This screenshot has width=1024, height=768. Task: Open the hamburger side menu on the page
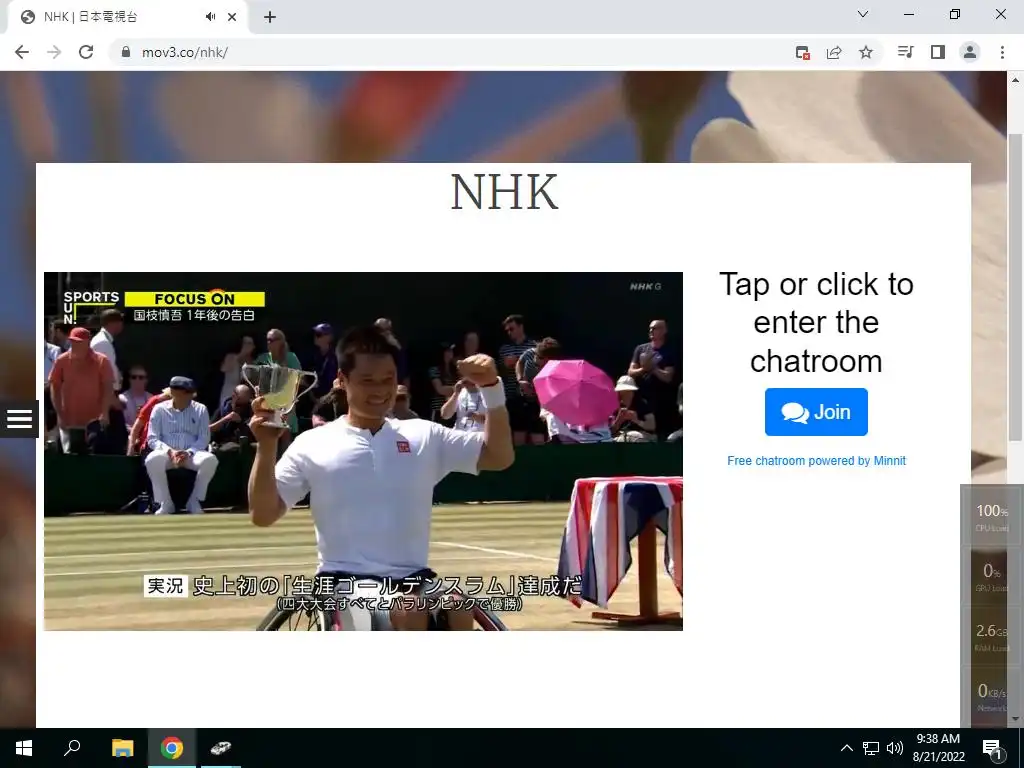click(x=19, y=419)
